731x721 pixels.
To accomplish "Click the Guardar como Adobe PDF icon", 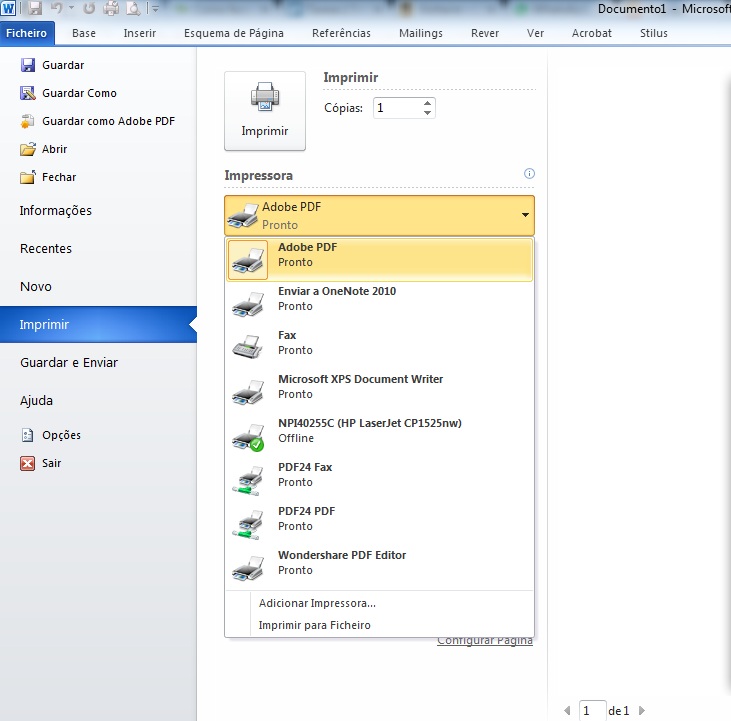I will (28, 121).
